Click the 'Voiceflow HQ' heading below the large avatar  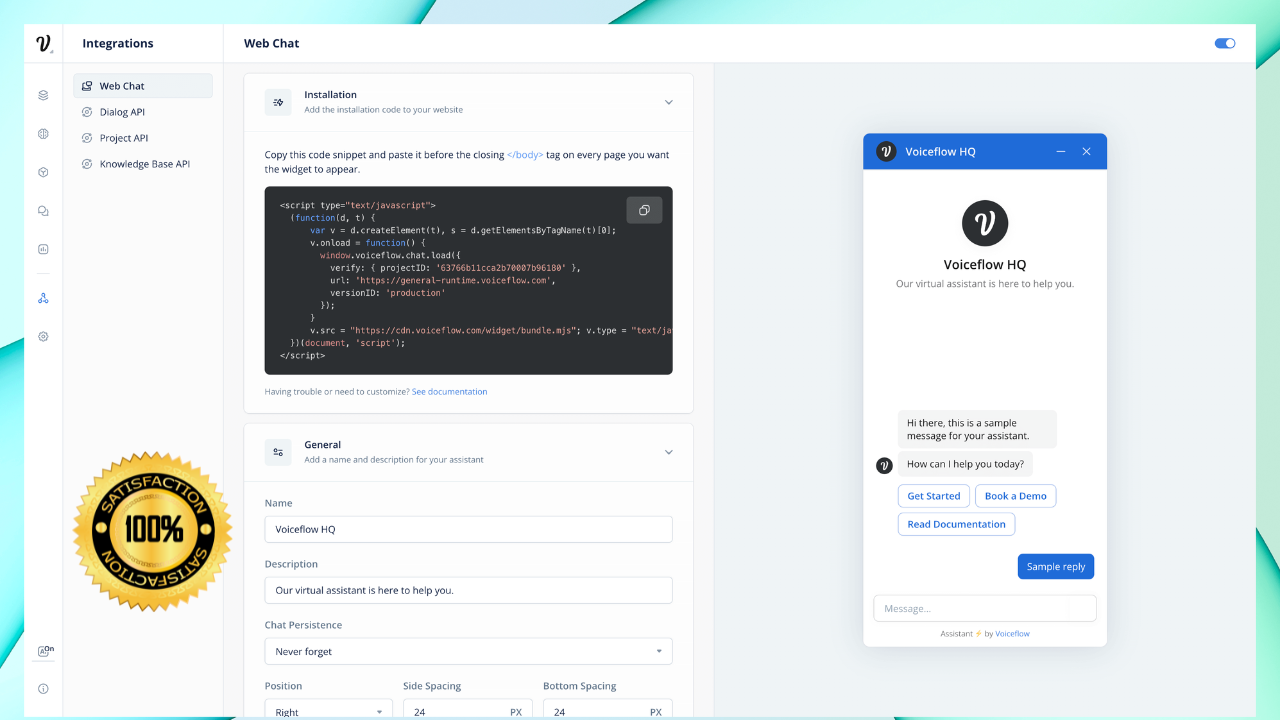coord(985,265)
